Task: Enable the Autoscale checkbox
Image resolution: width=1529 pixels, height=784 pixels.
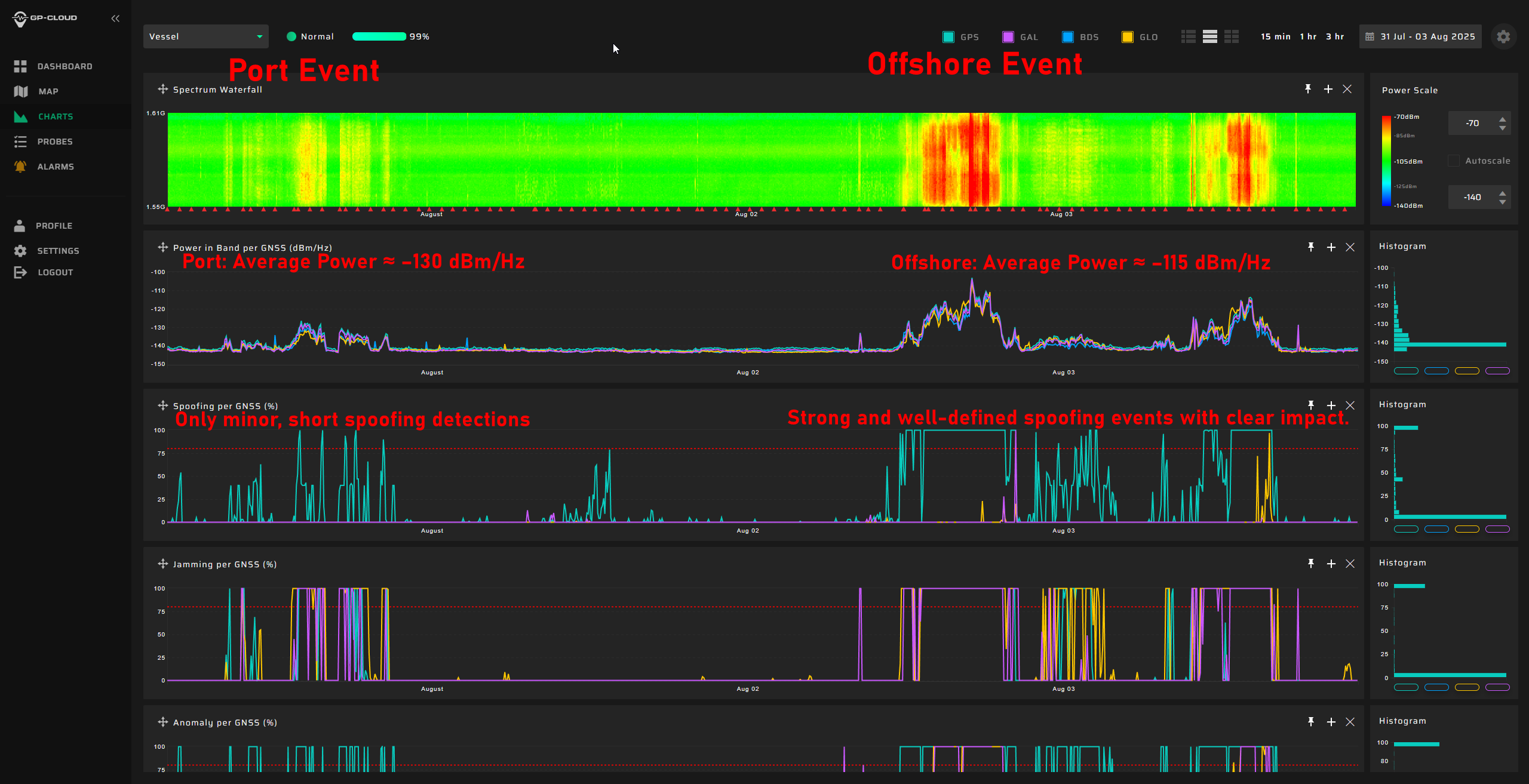Action: click(1454, 161)
